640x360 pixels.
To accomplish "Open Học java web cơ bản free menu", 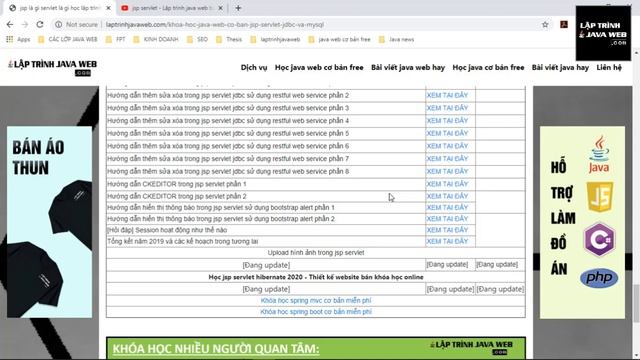I will click(319, 67).
